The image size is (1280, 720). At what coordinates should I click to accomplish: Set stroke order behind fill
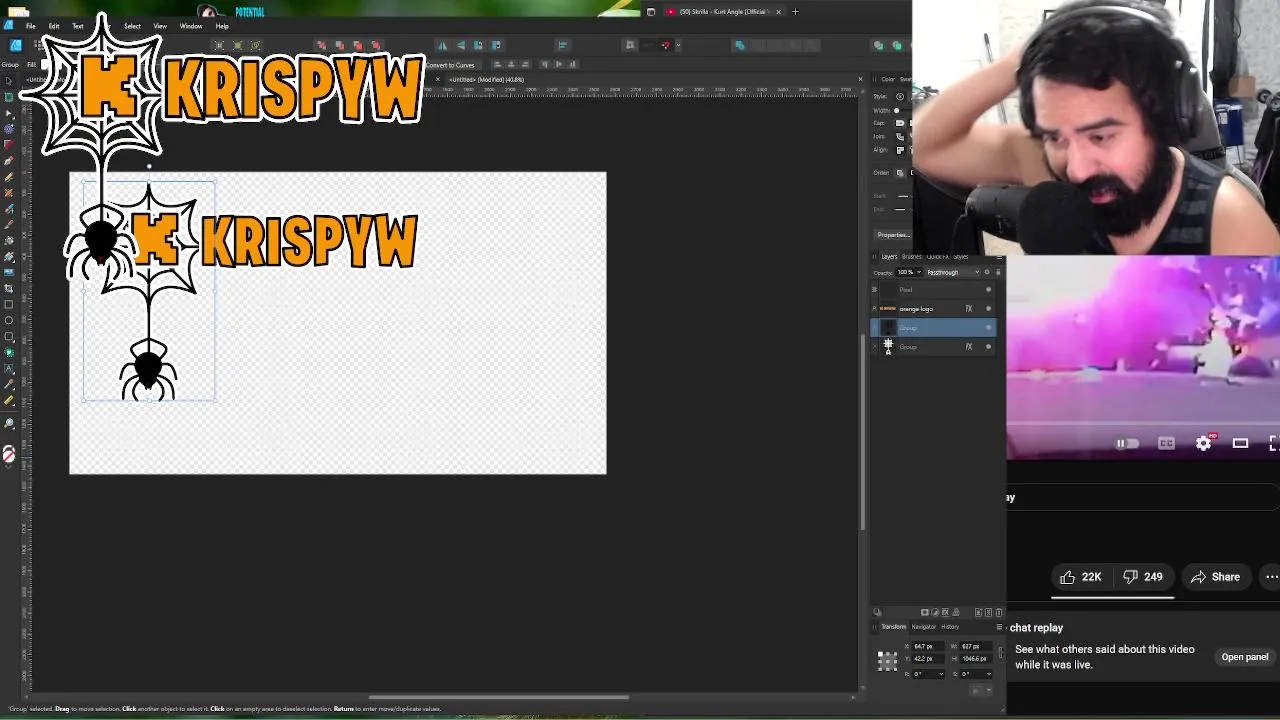click(x=899, y=173)
